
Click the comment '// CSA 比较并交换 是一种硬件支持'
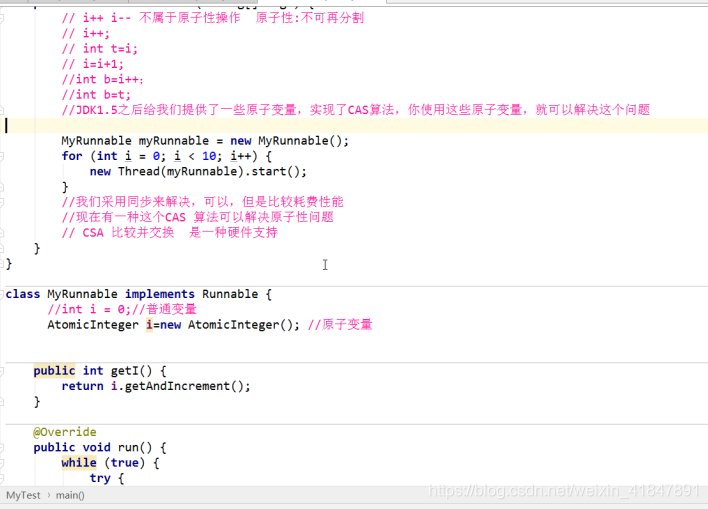pos(170,233)
